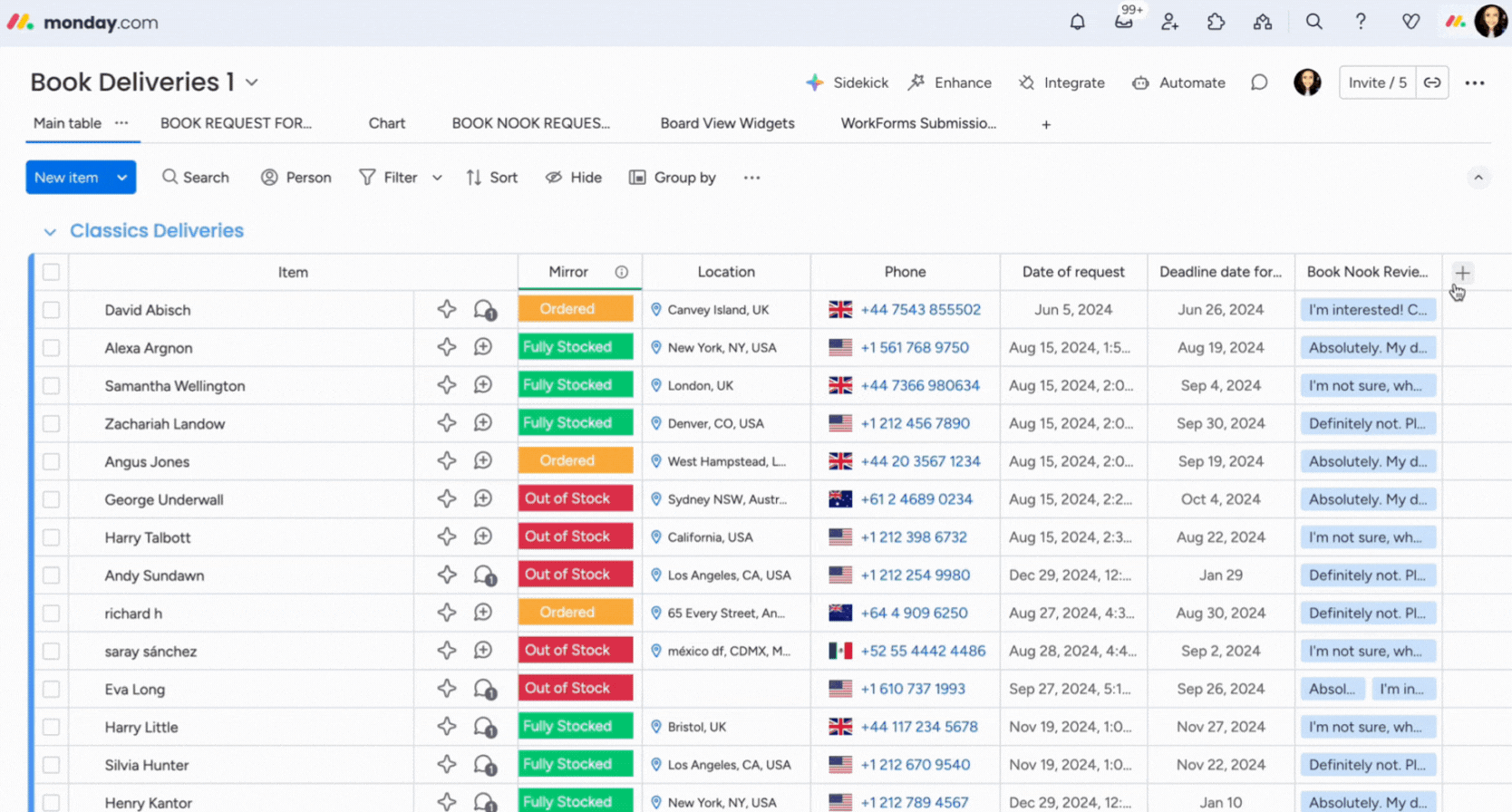1512x812 pixels.
Task: Add a new board view with plus
Action: tap(1046, 124)
